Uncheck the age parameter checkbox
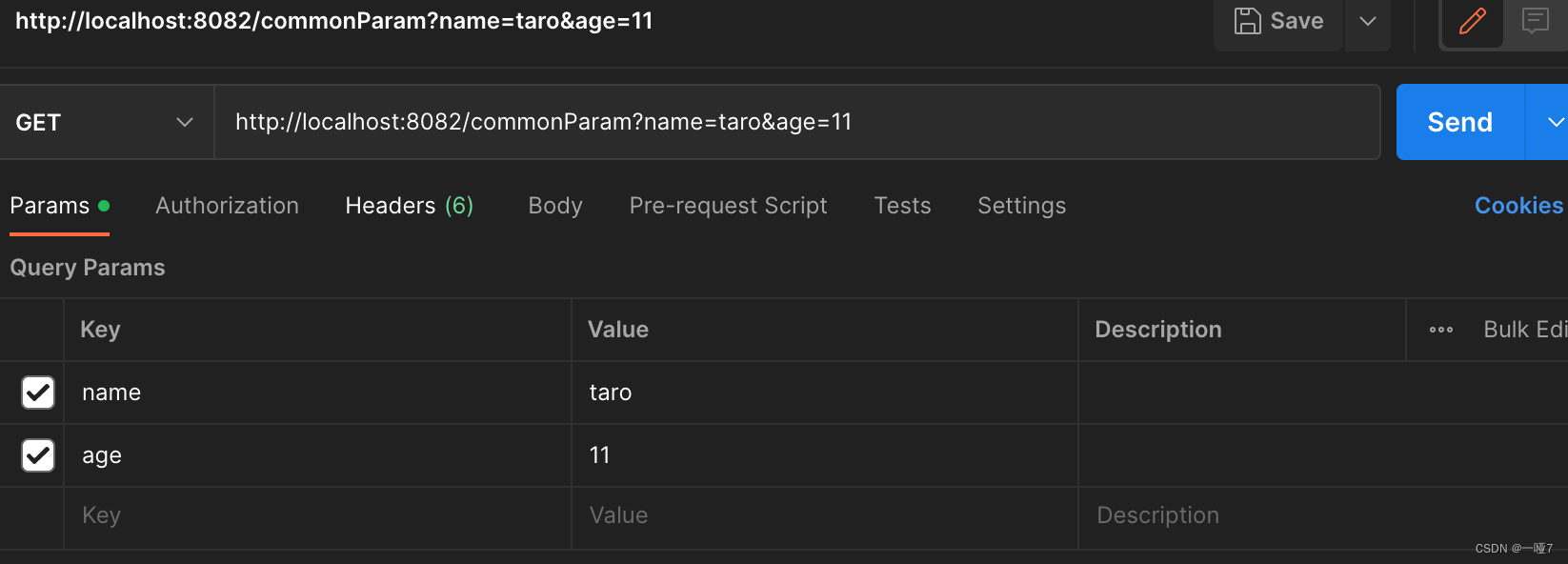This screenshot has height=564, width=1568. coord(38,455)
